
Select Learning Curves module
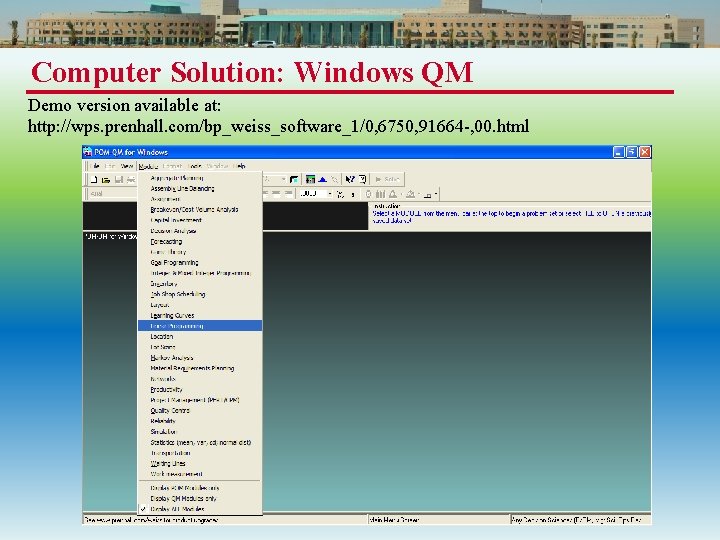point(200,315)
